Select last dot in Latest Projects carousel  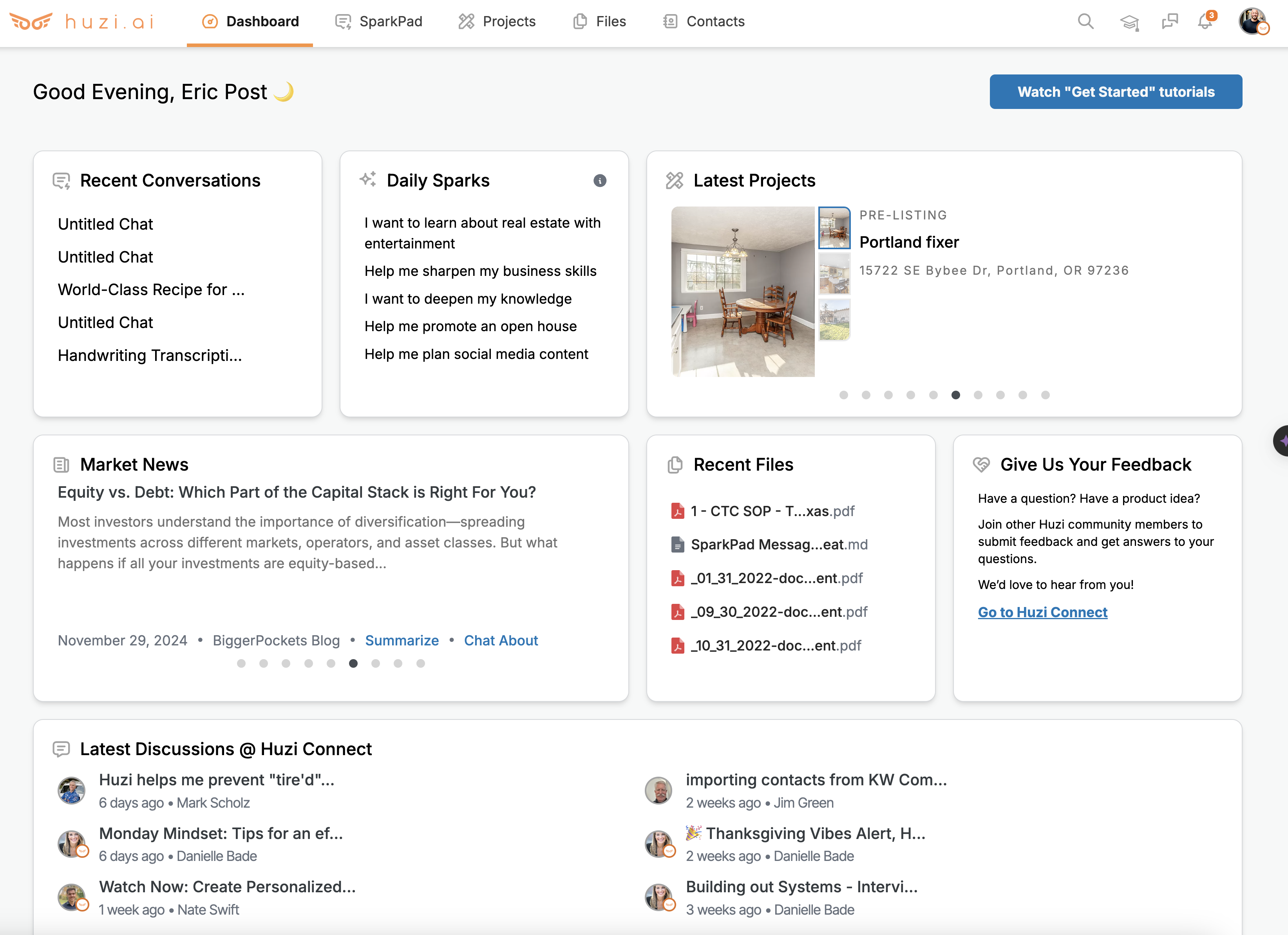tap(1045, 395)
